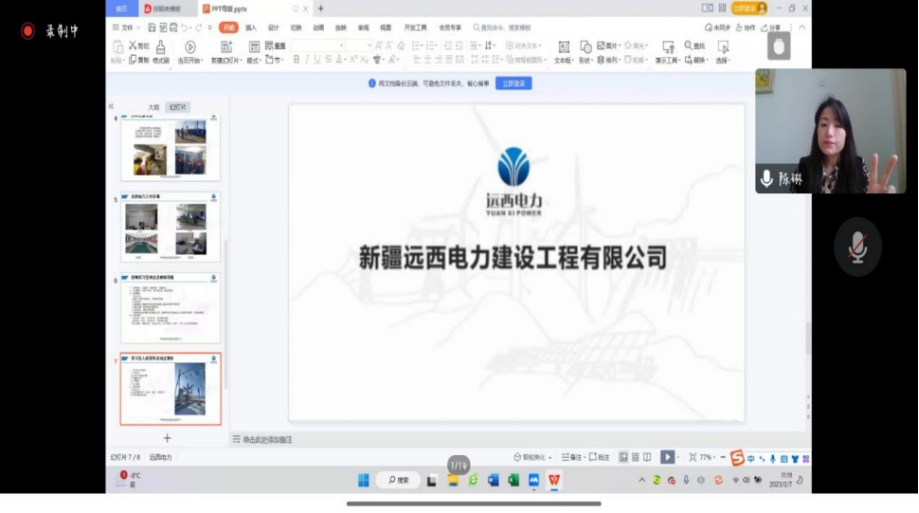Viewport: 919px width, 513px height.
Task: Click the Clear formatting eraser icon
Action: point(401,45)
